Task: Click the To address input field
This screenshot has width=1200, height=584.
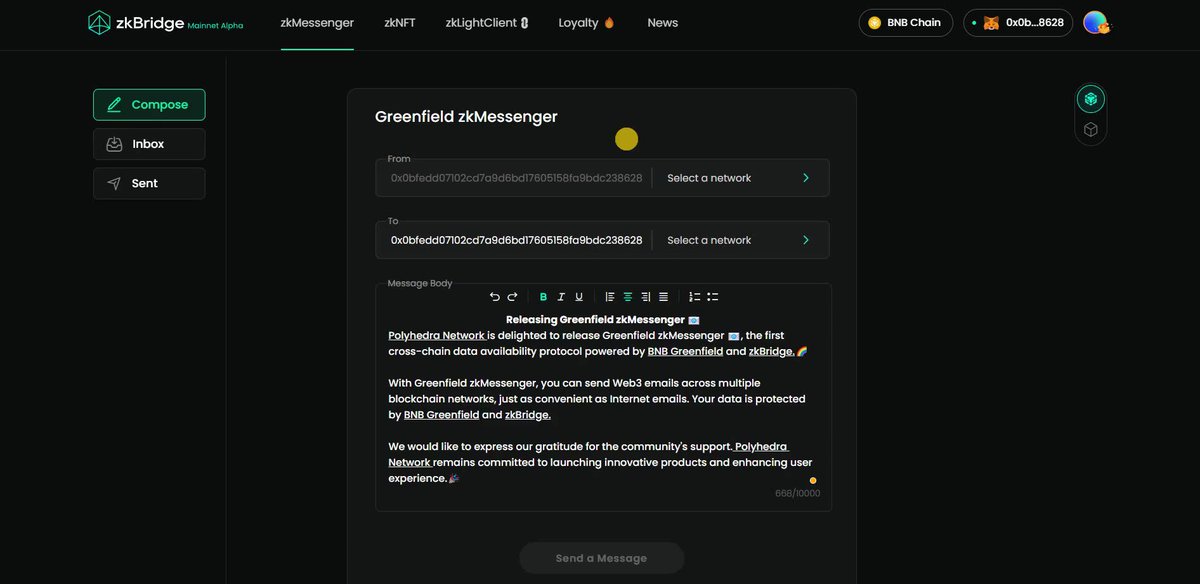Action: [516, 240]
